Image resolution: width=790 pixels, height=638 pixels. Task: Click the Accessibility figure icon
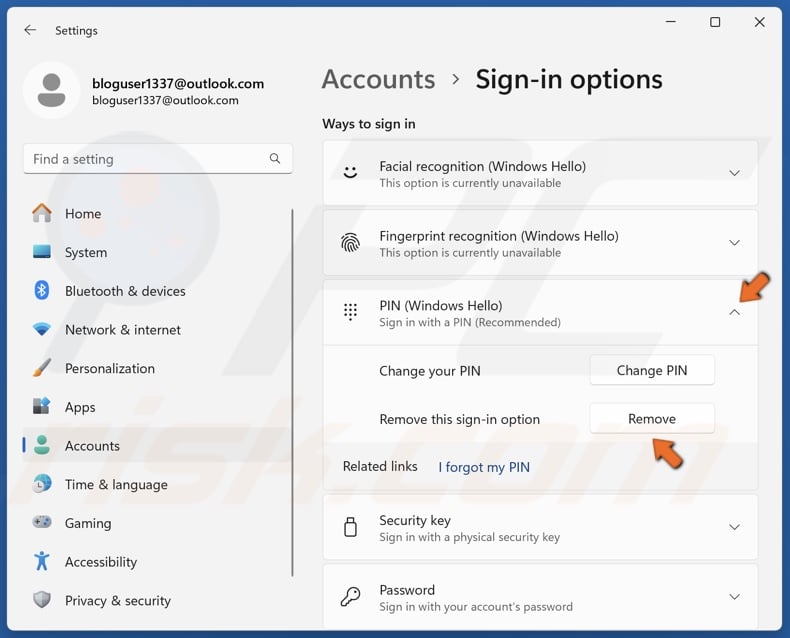[x=42, y=561]
